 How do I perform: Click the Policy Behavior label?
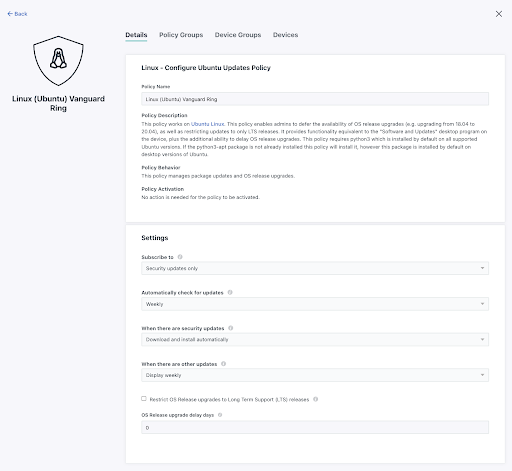click(x=161, y=167)
